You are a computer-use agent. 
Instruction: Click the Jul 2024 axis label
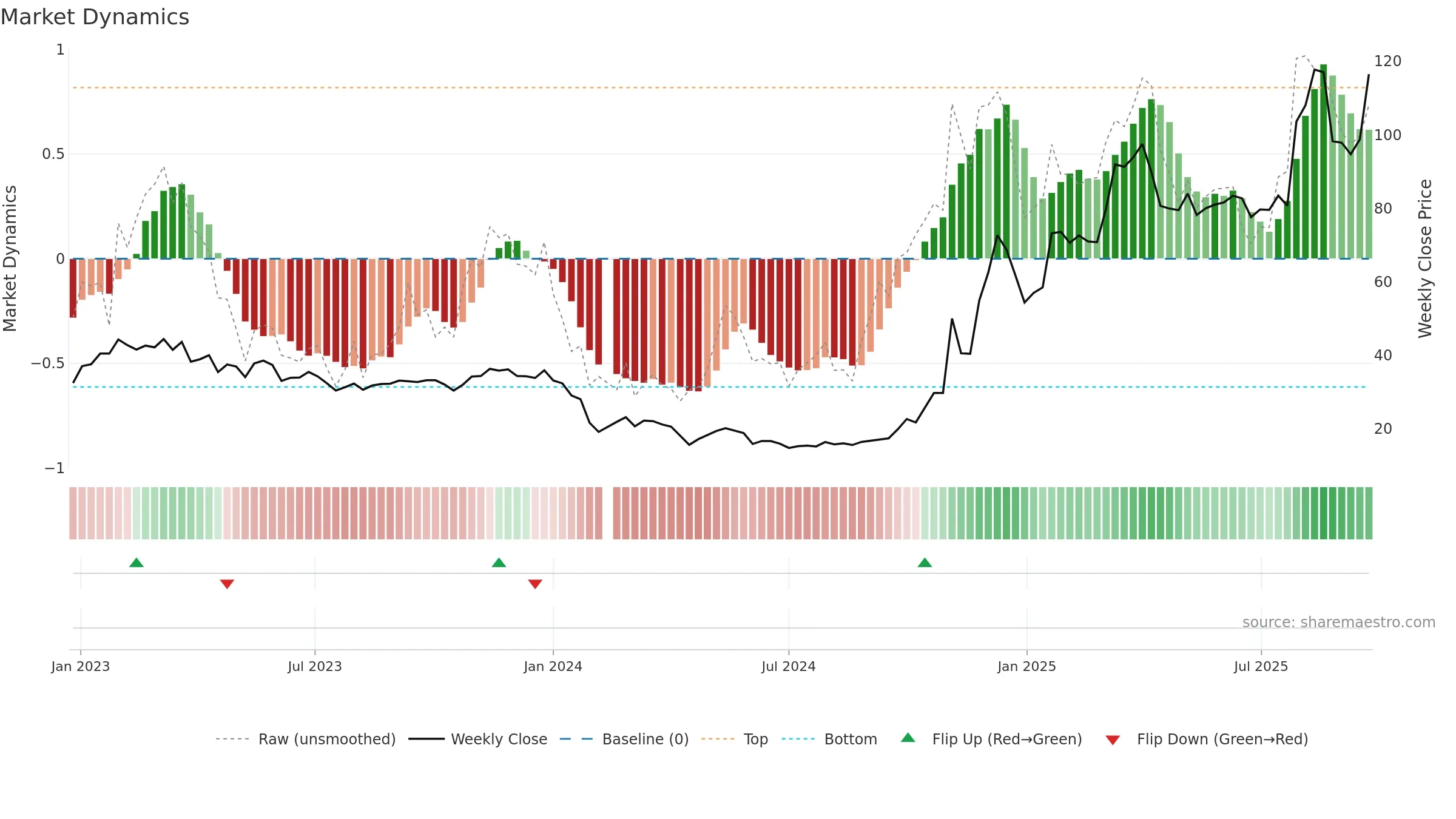(x=789, y=666)
